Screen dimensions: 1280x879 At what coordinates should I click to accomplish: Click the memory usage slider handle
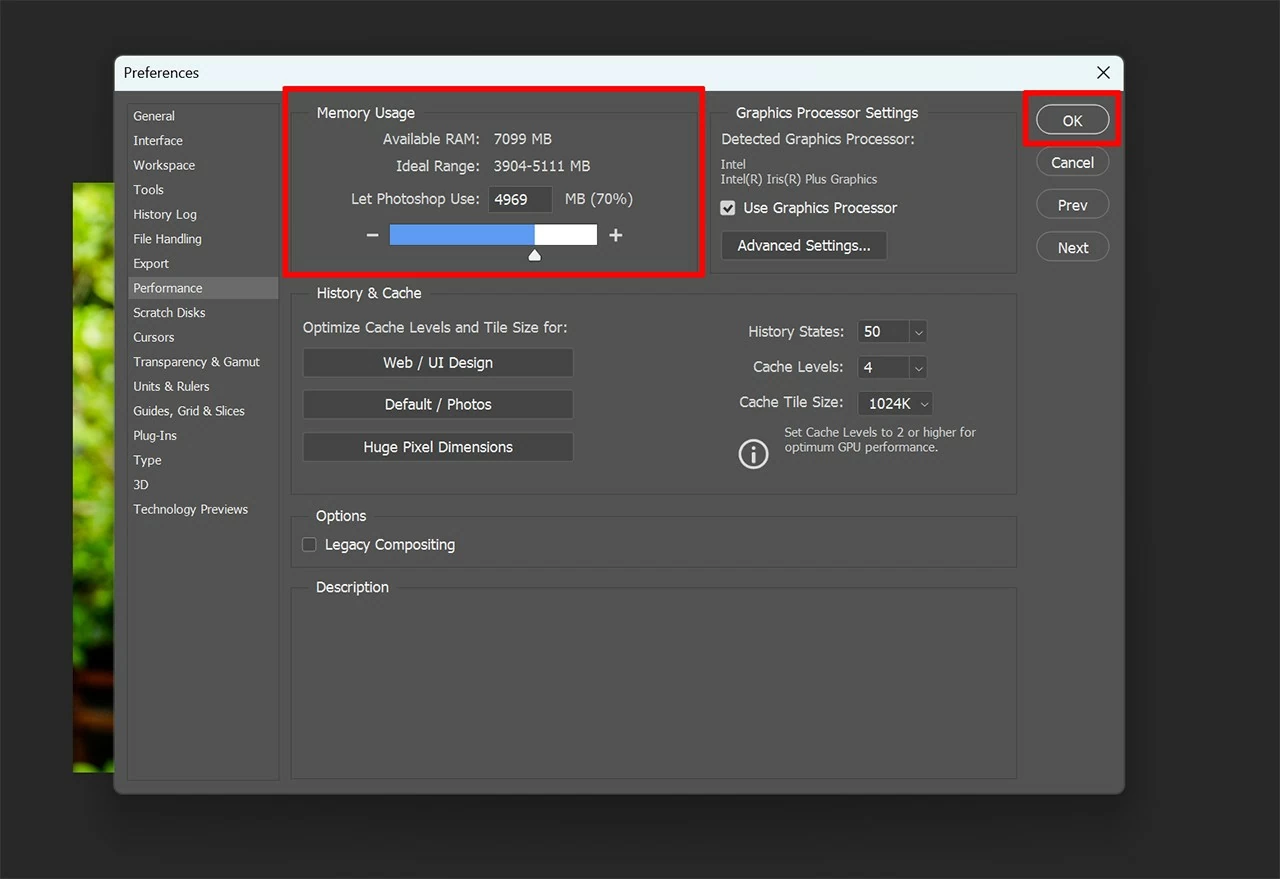click(x=534, y=255)
